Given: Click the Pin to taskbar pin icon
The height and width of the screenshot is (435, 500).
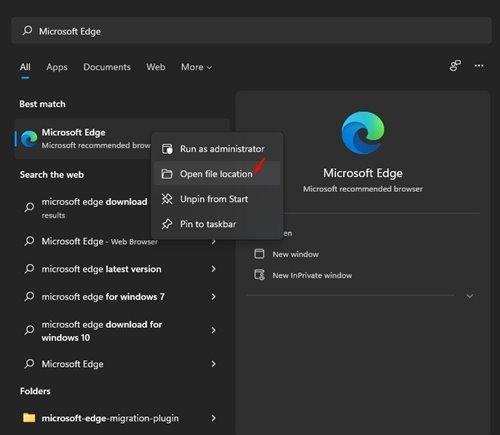Looking at the screenshot, I should pos(167,224).
